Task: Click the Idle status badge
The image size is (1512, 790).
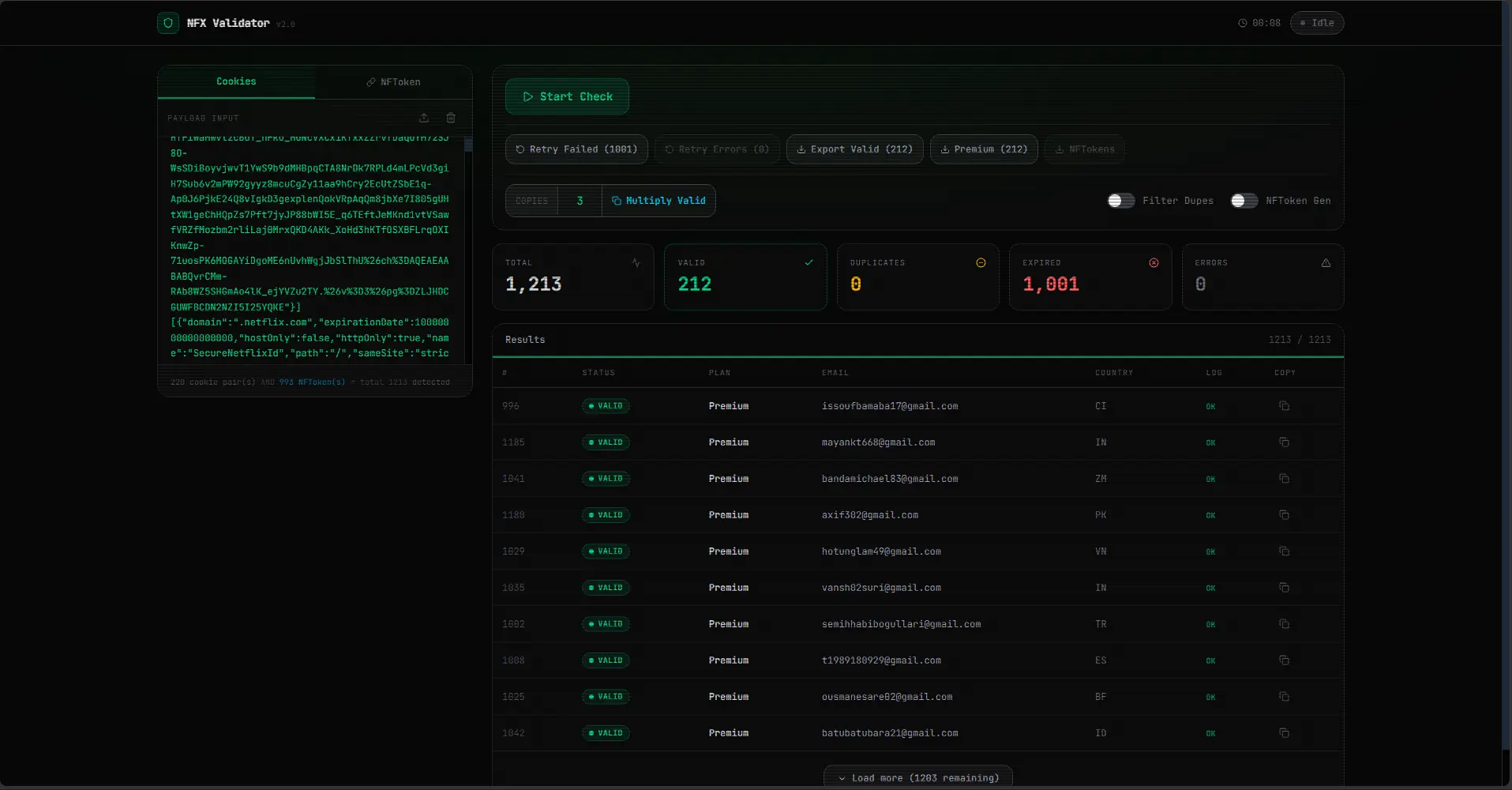Action: [1317, 23]
